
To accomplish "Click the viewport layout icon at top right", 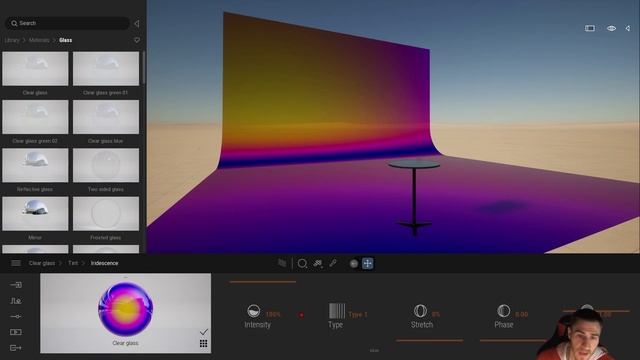I will pyautogui.click(x=590, y=28).
